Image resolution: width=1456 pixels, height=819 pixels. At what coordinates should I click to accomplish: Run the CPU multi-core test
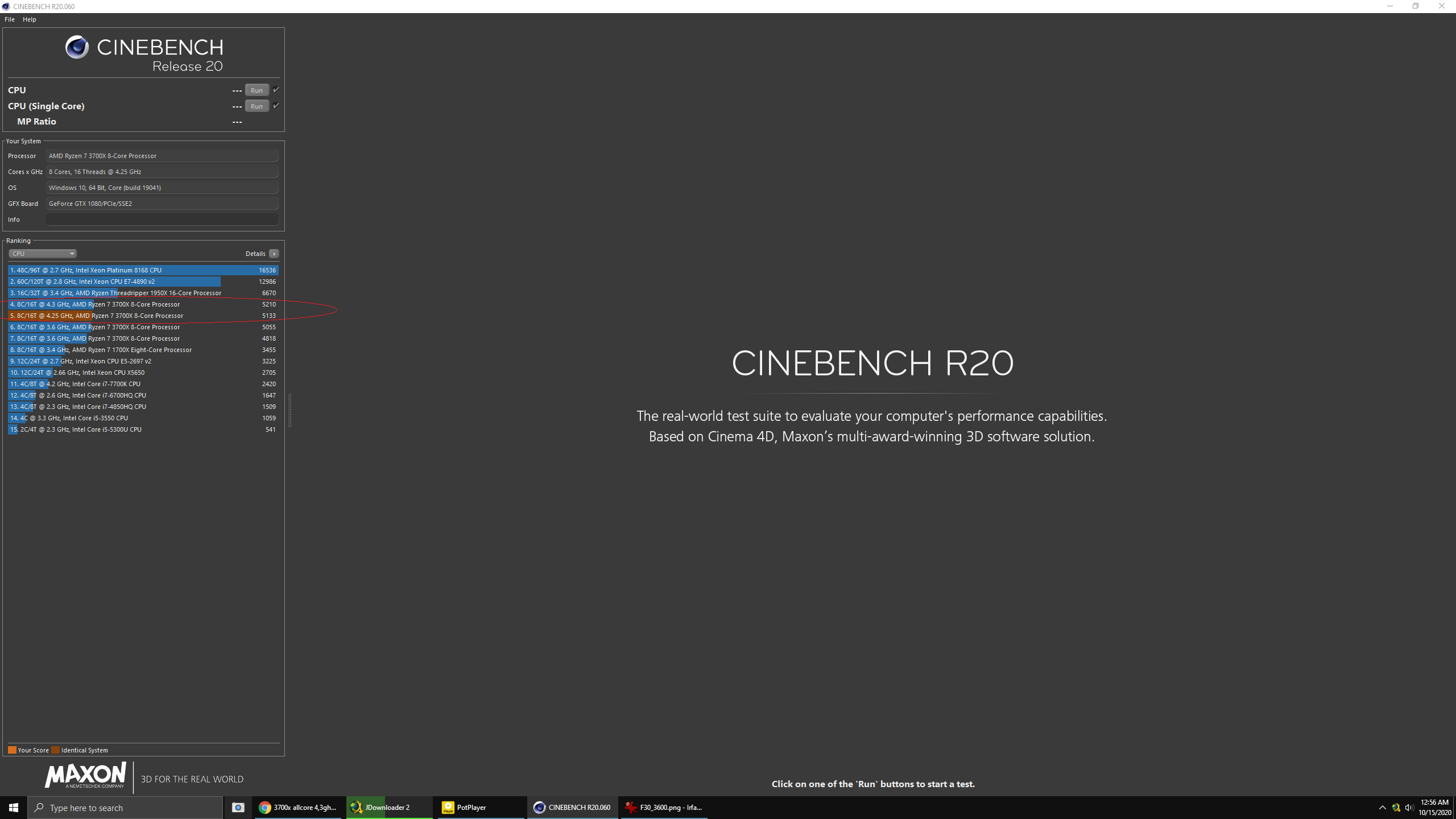[x=257, y=90]
